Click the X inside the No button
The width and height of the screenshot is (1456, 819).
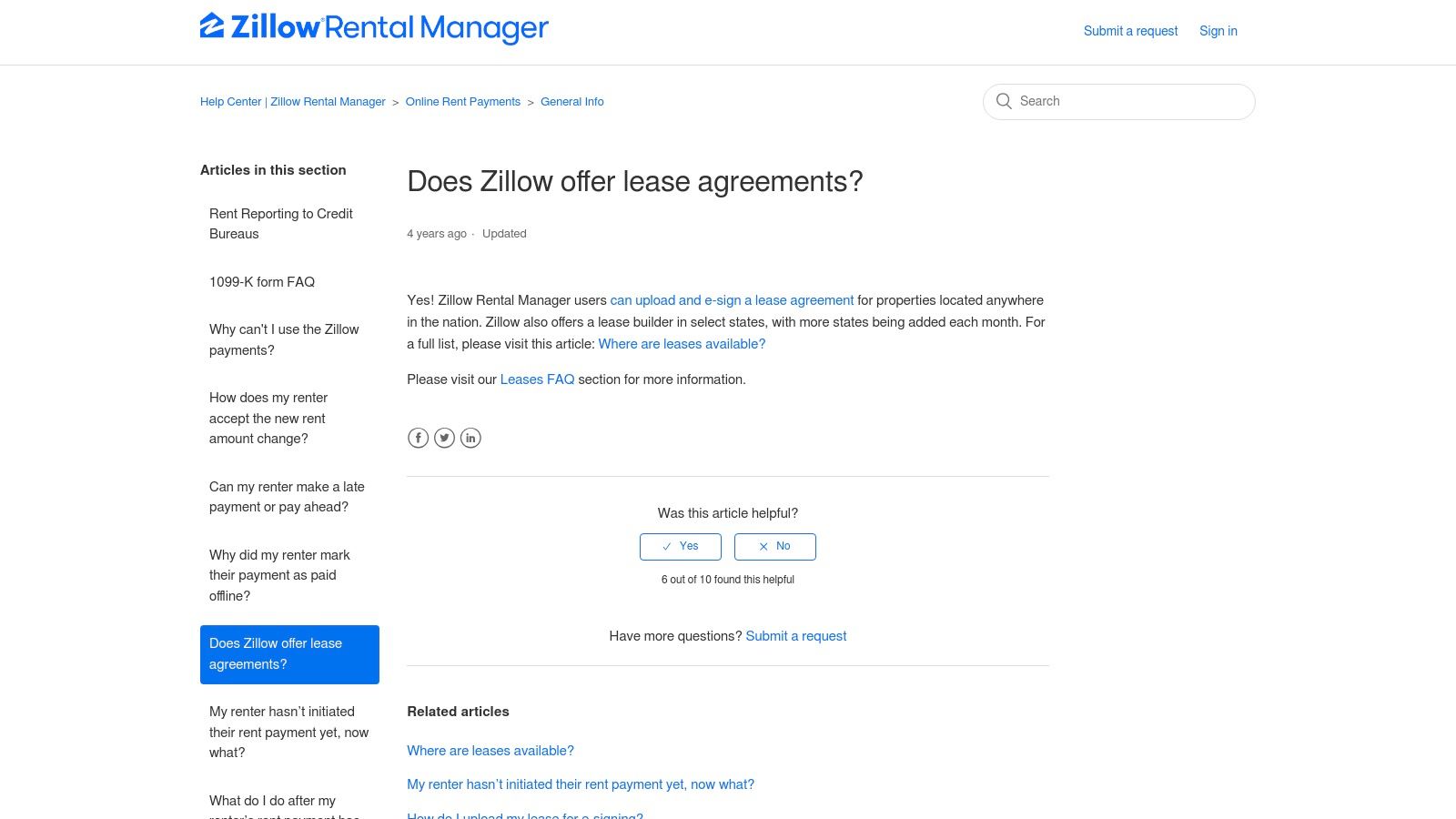coord(764,546)
